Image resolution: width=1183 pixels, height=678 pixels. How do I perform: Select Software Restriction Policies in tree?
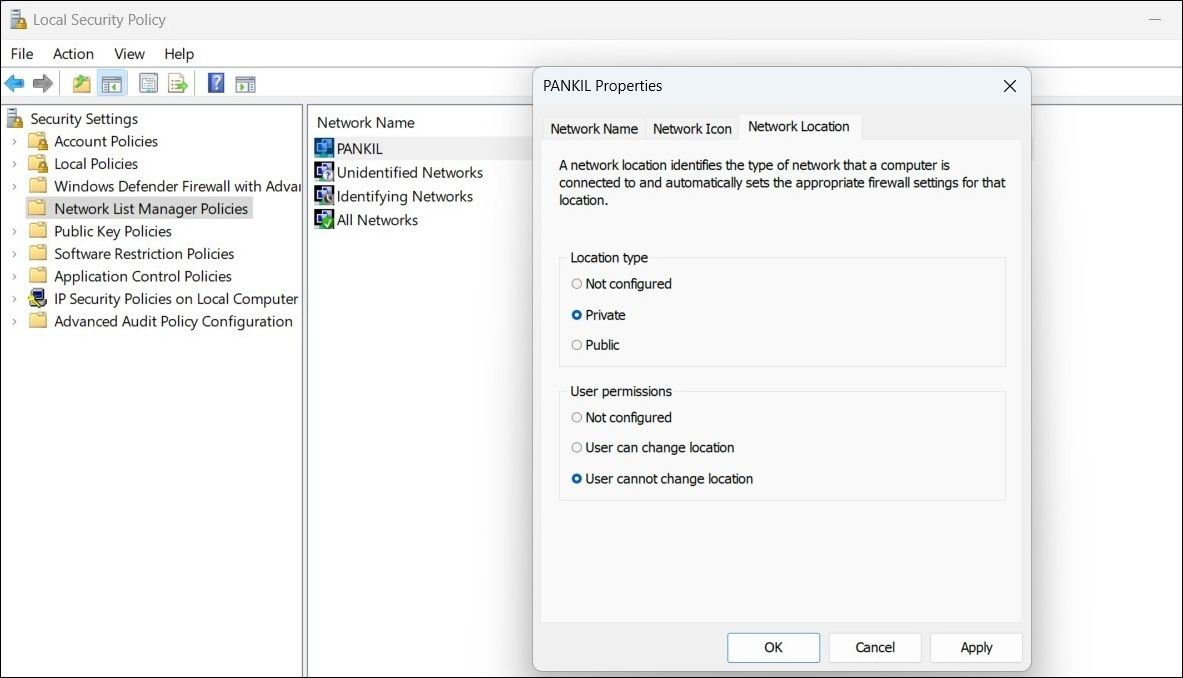pos(144,254)
